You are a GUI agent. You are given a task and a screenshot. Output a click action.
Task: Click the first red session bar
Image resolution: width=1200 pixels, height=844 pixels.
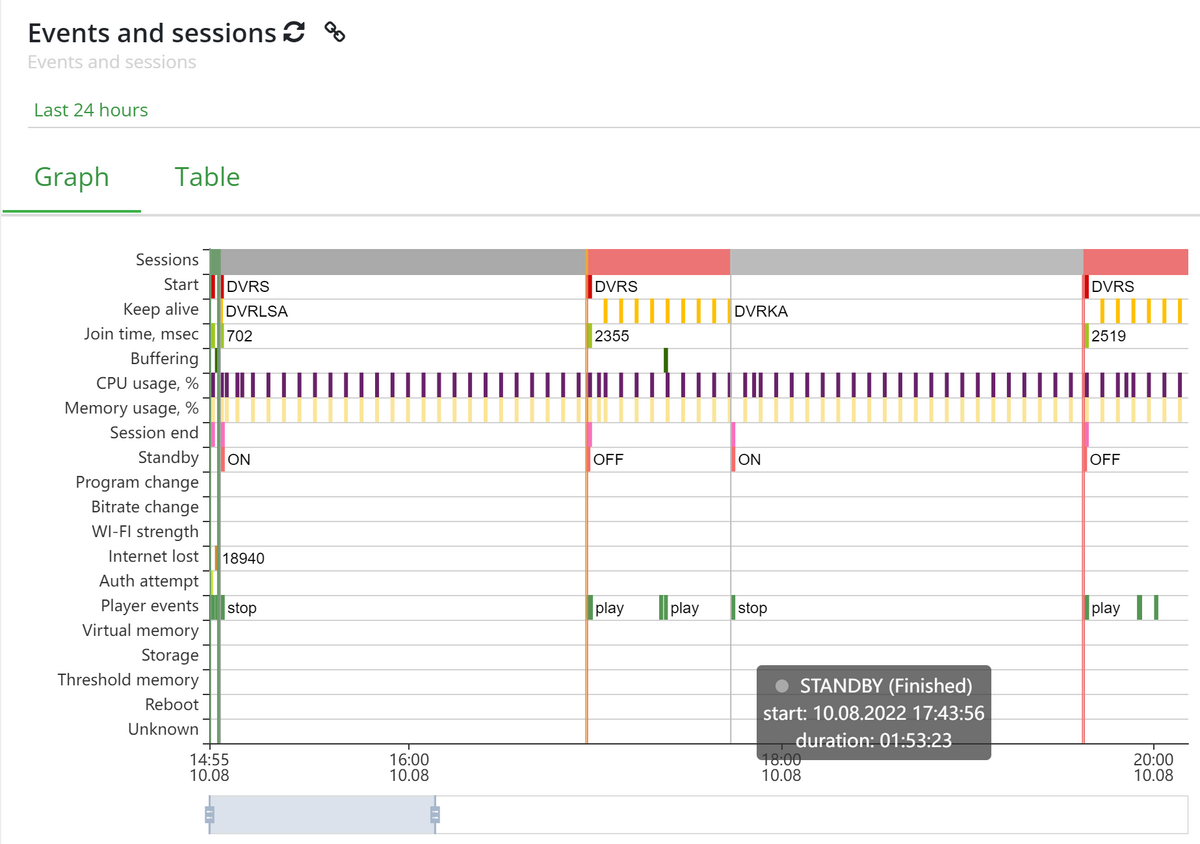click(x=658, y=262)
